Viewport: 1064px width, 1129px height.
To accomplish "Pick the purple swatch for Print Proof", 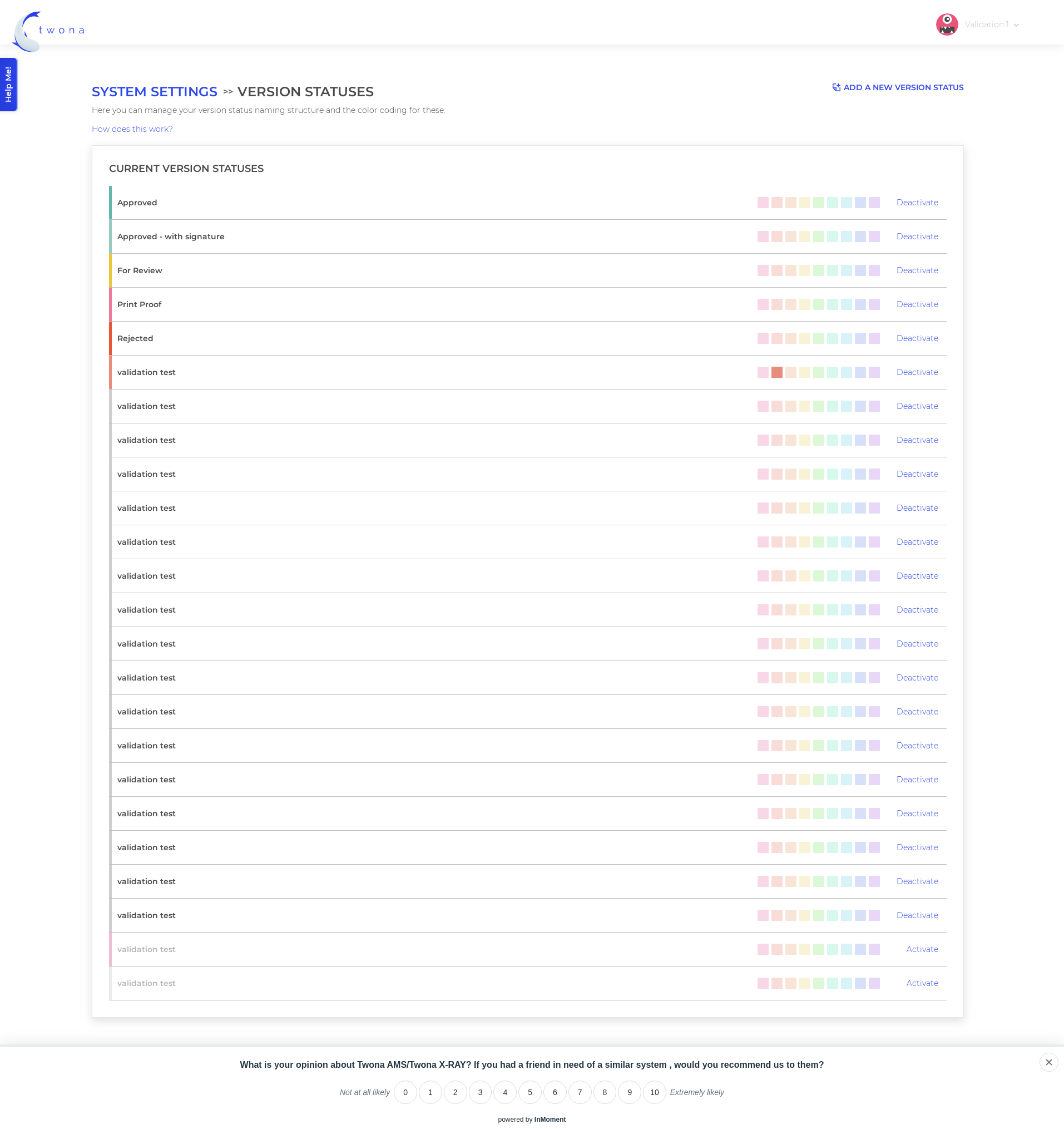I will point(874,304).
